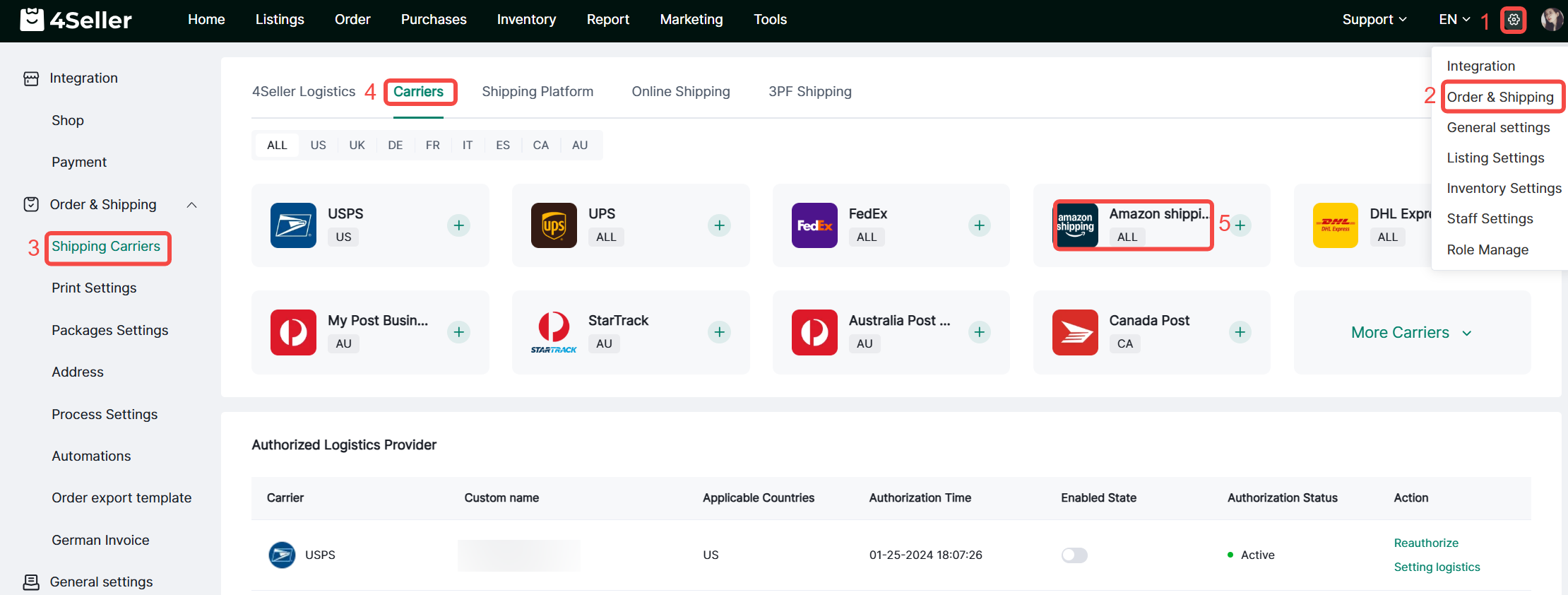
Task: Open the Support dropdown menu
Action: click(x=1374, y=20)
